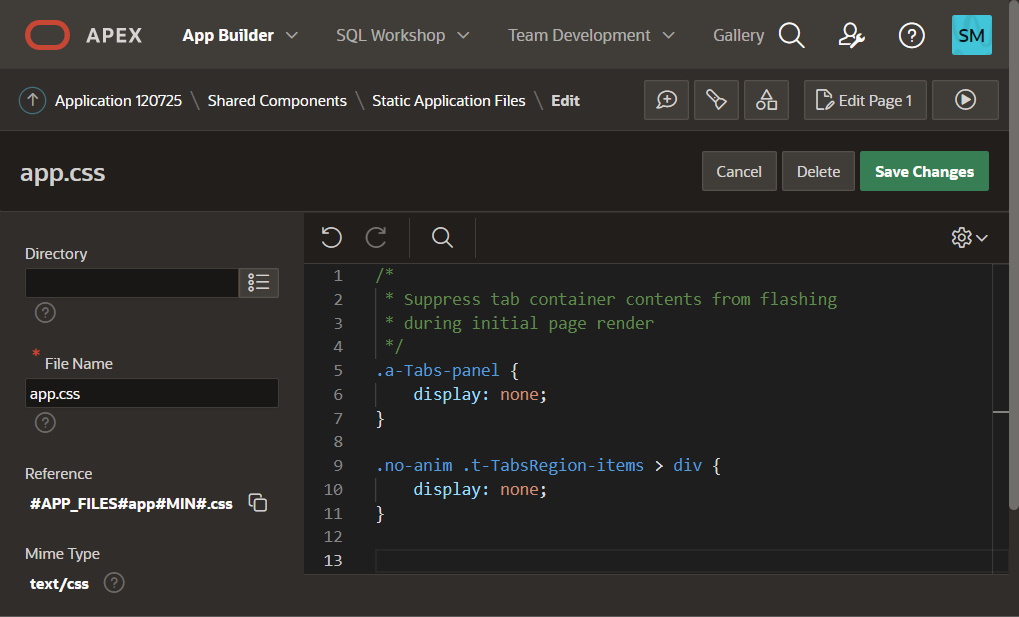1019x617 pixels.
Task: Click the Delete button
Action: click(x=818, y=171)
